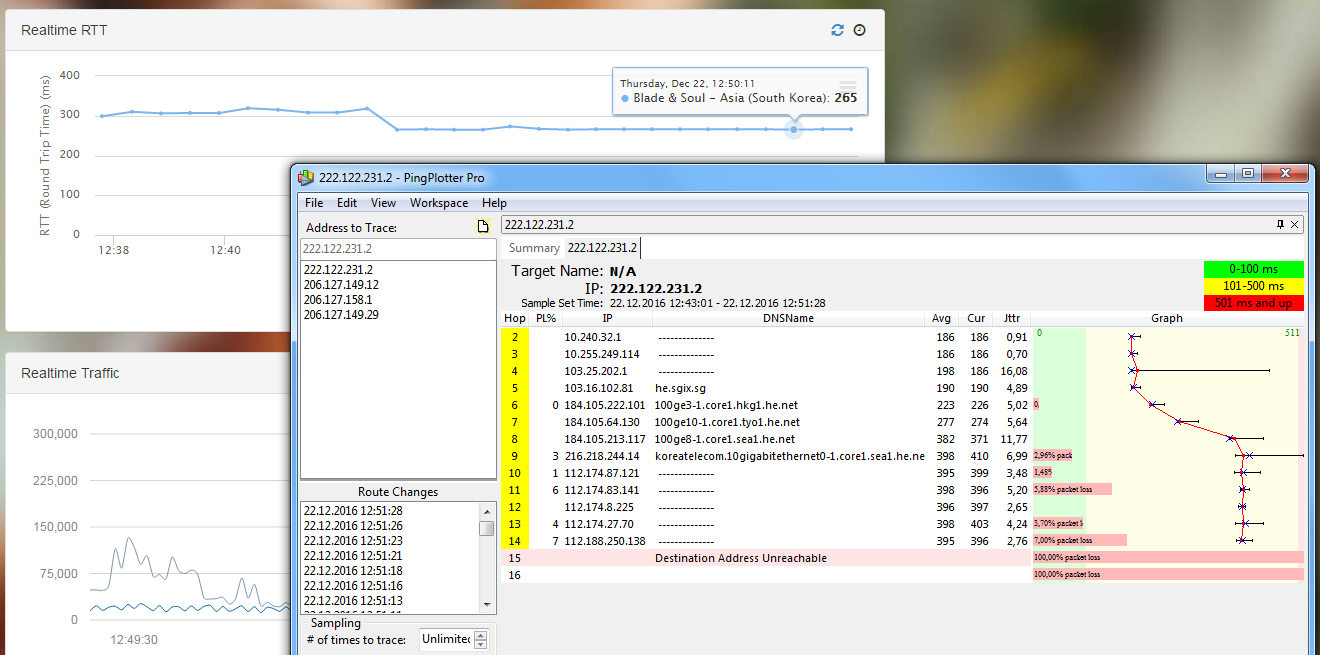Image resolution: width=1320 pixels, height=655 pixels.
Task: Click the Cur column header
Action: [x=976, y=318]
